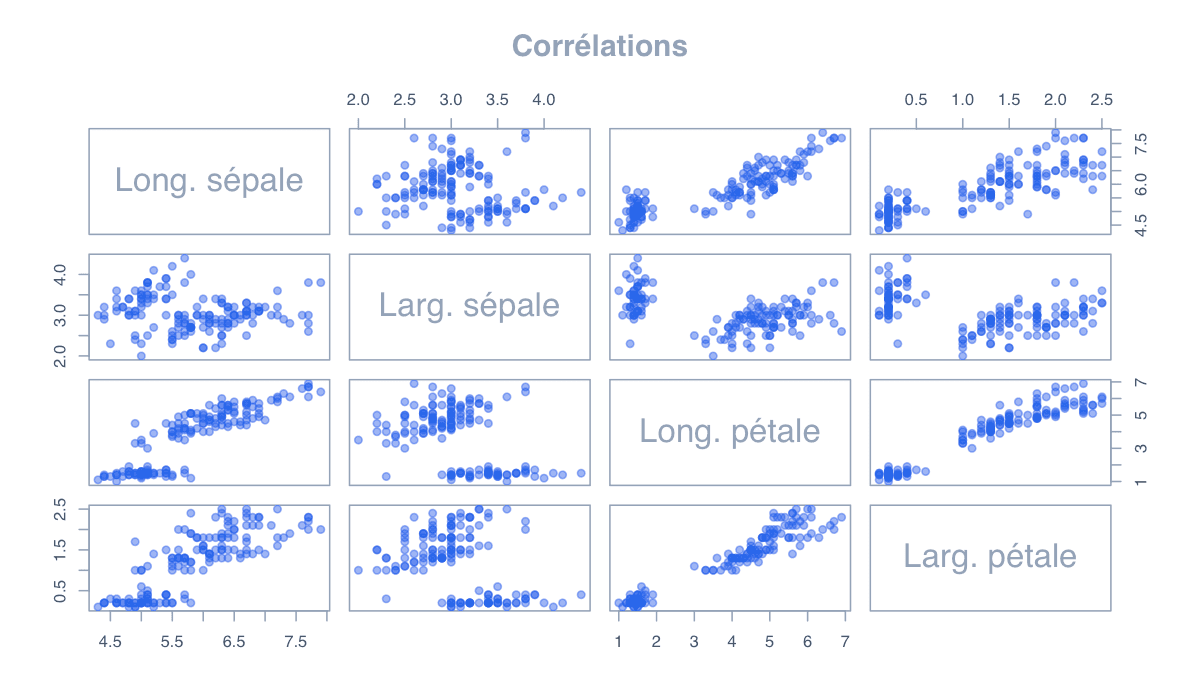Open scatter plot right of Larg. sépale

tap(730, 306)
